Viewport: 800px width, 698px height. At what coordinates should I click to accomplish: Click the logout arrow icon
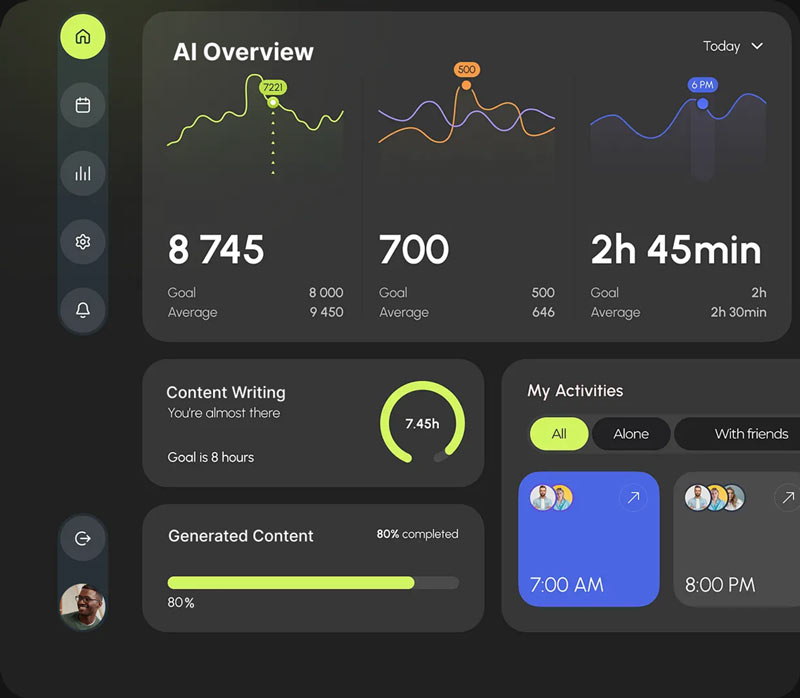click(83, 538)
